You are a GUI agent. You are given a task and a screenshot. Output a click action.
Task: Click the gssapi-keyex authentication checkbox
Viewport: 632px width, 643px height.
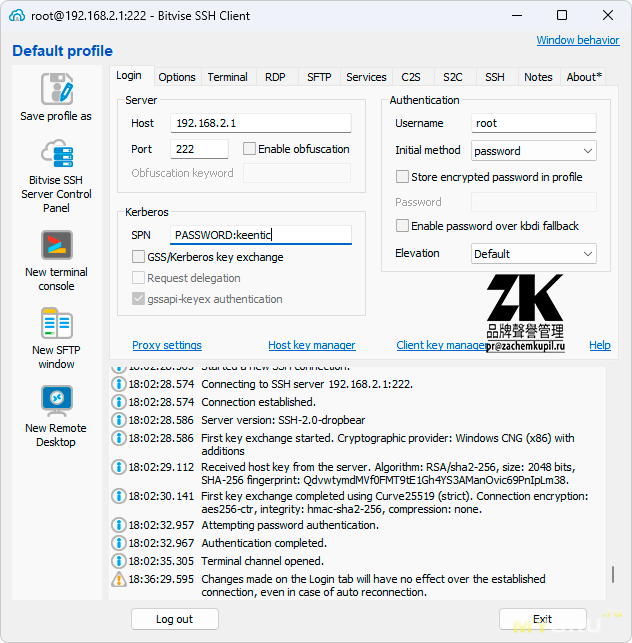(x=138, y=299)
